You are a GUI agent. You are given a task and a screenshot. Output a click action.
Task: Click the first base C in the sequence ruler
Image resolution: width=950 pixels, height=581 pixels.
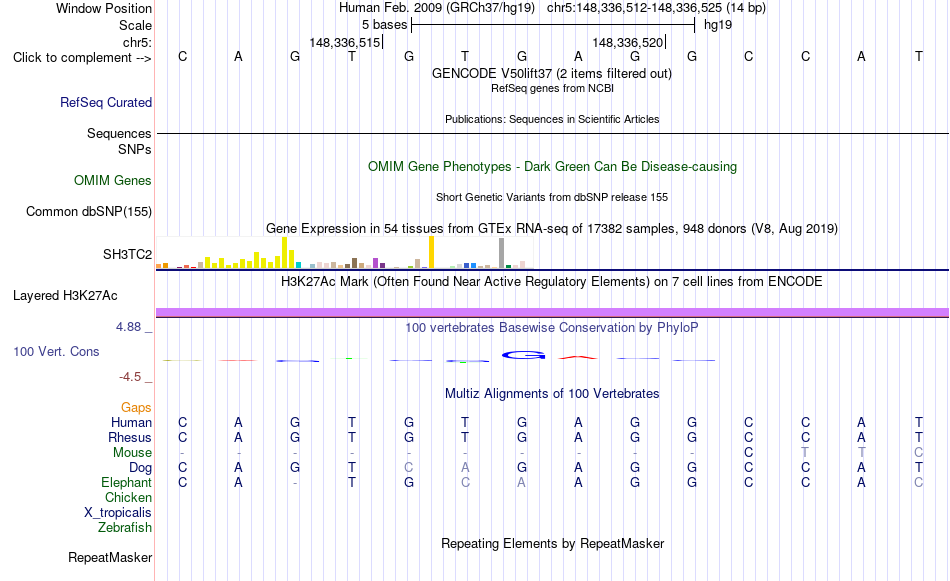[x=182, y=56]
